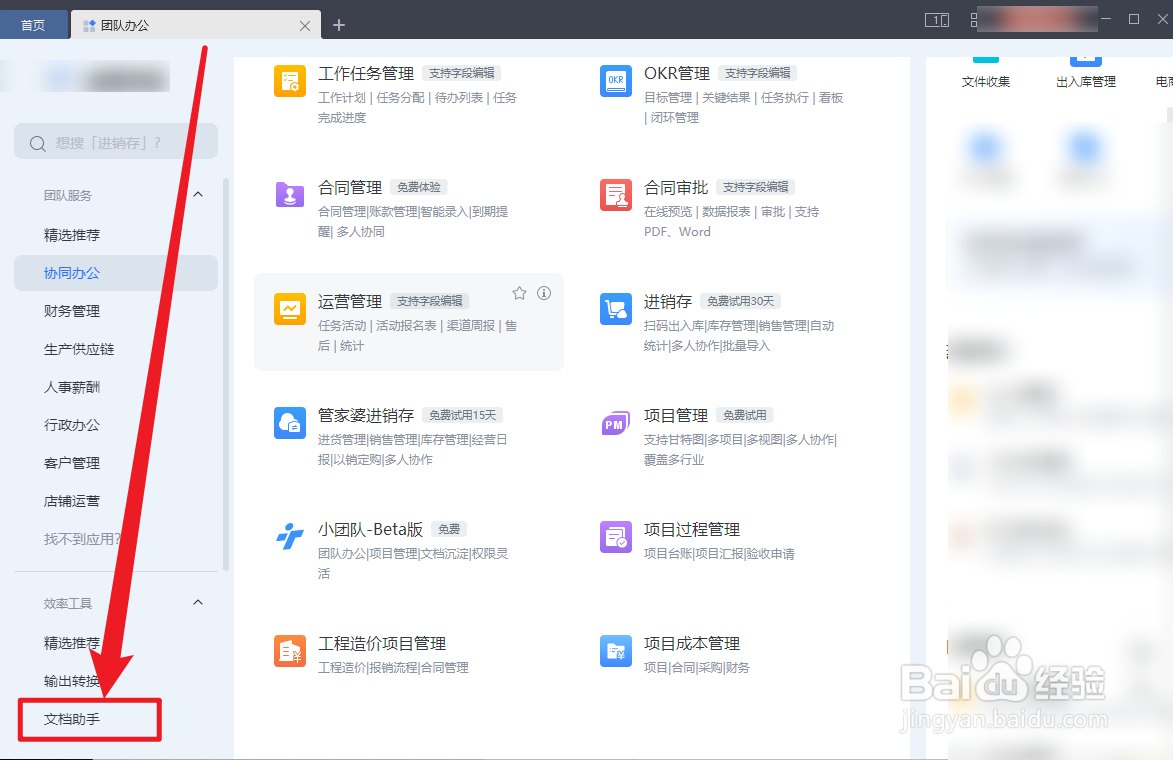Click the search box hinting 进销存
1173x760 pixels.
point(115,141)
